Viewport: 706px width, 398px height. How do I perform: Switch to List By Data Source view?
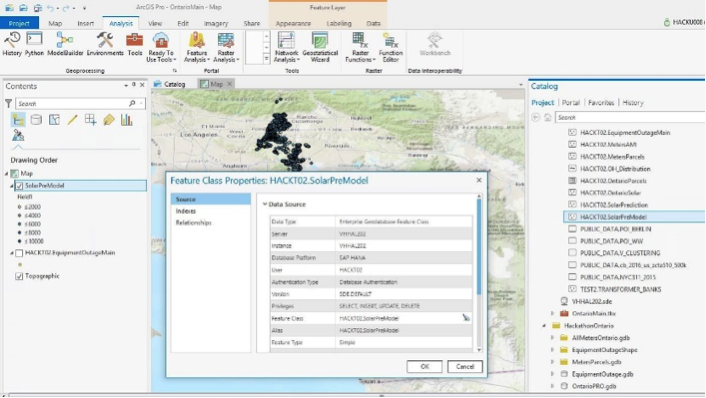36,120
